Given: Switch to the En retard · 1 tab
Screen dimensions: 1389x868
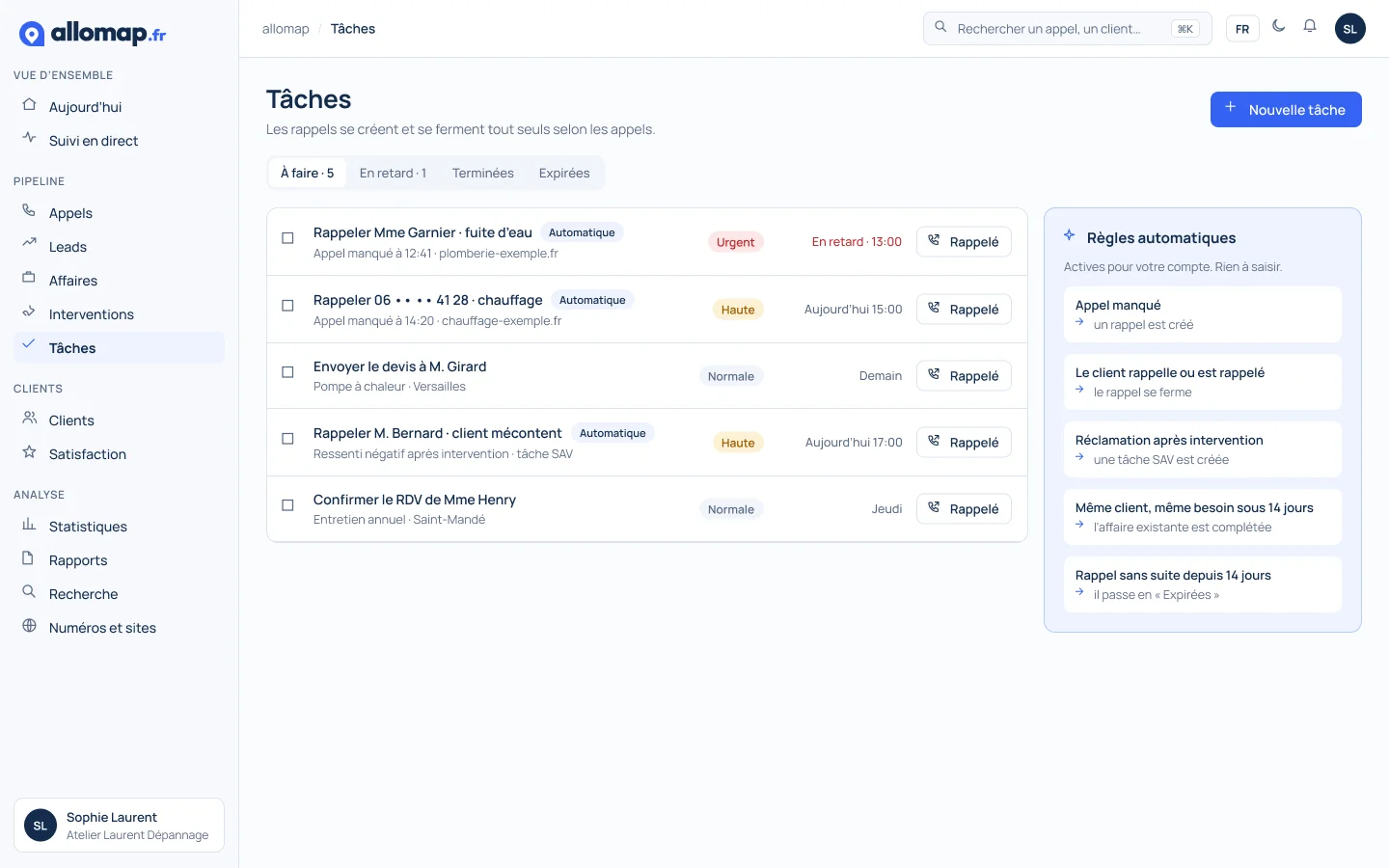Looking at the screenshot, I should (393, 174).
